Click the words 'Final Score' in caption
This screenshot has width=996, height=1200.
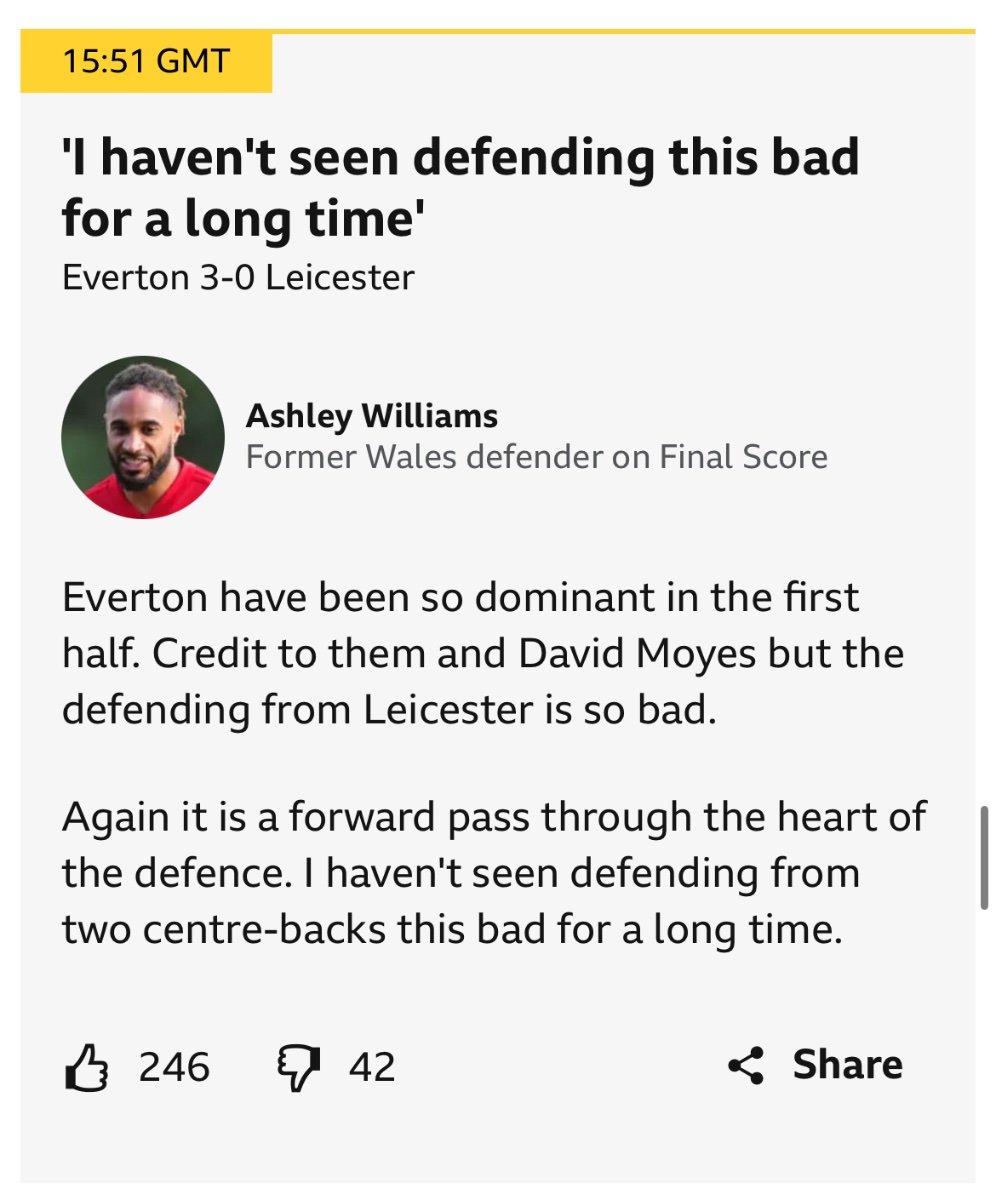(744, 458)
